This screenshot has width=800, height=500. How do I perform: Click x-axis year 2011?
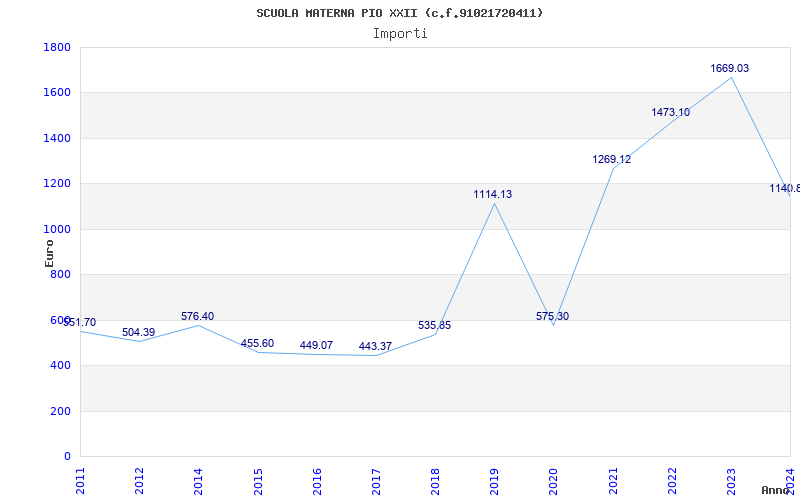pos(80,481)
